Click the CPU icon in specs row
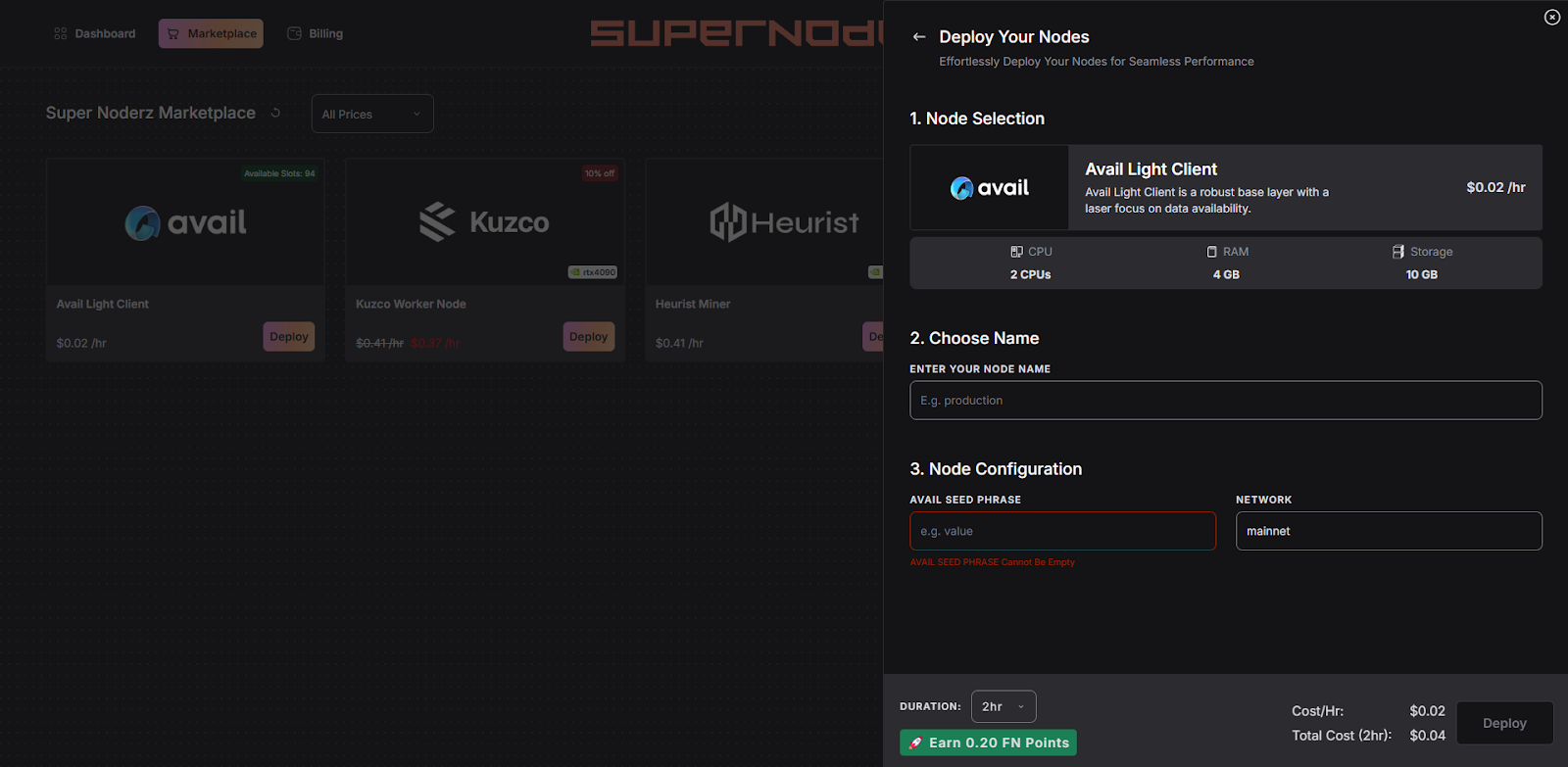Screen dimensions: 1568x767 pyautogui.click(x=1016, y=252)
